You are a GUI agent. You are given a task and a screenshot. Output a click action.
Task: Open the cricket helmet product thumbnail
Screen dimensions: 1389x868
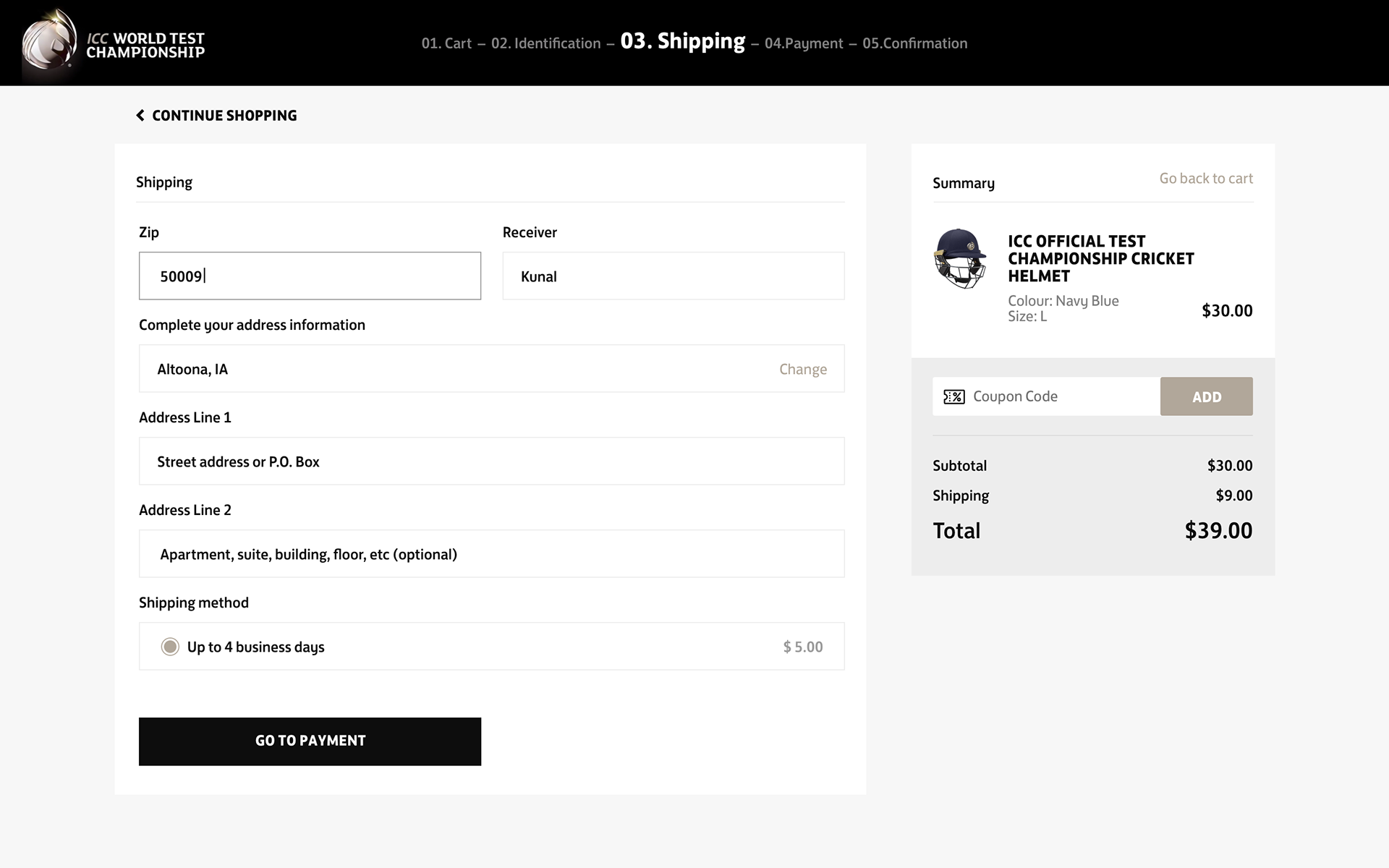click(x=960, y=259)
